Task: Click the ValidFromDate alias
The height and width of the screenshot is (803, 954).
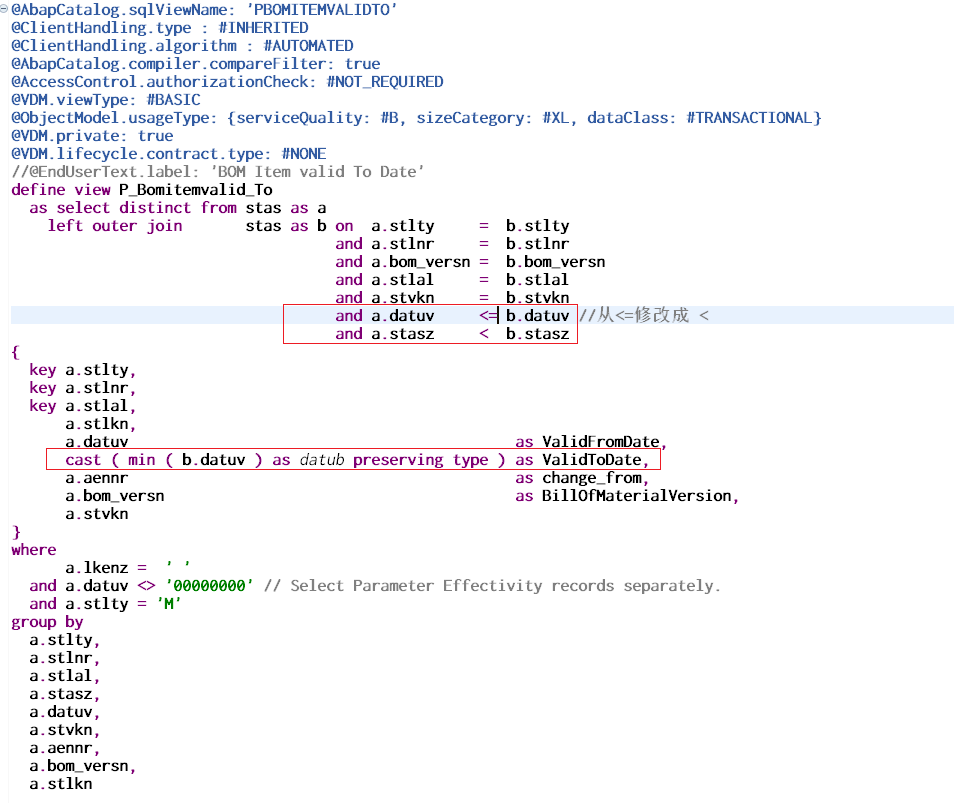Action: tap(601, 442)
